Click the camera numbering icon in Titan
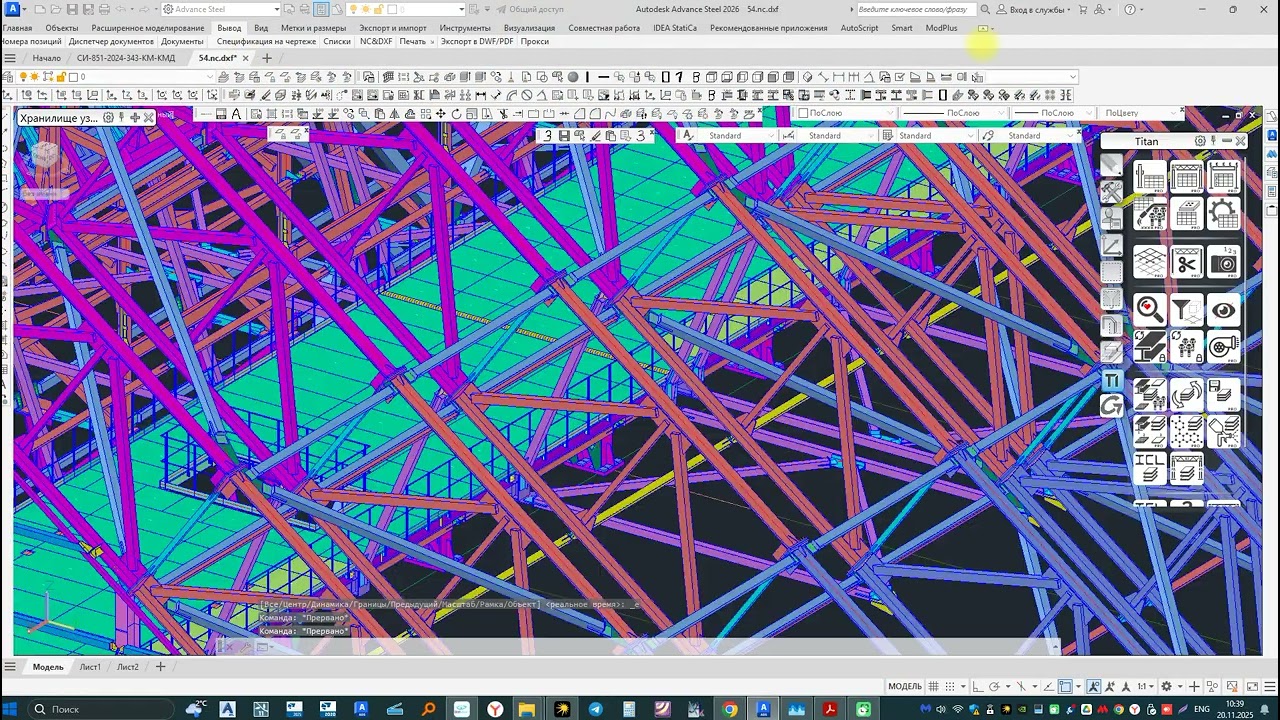The width and height of the screenshot is (1280, 720). (x=1223, y=262)
